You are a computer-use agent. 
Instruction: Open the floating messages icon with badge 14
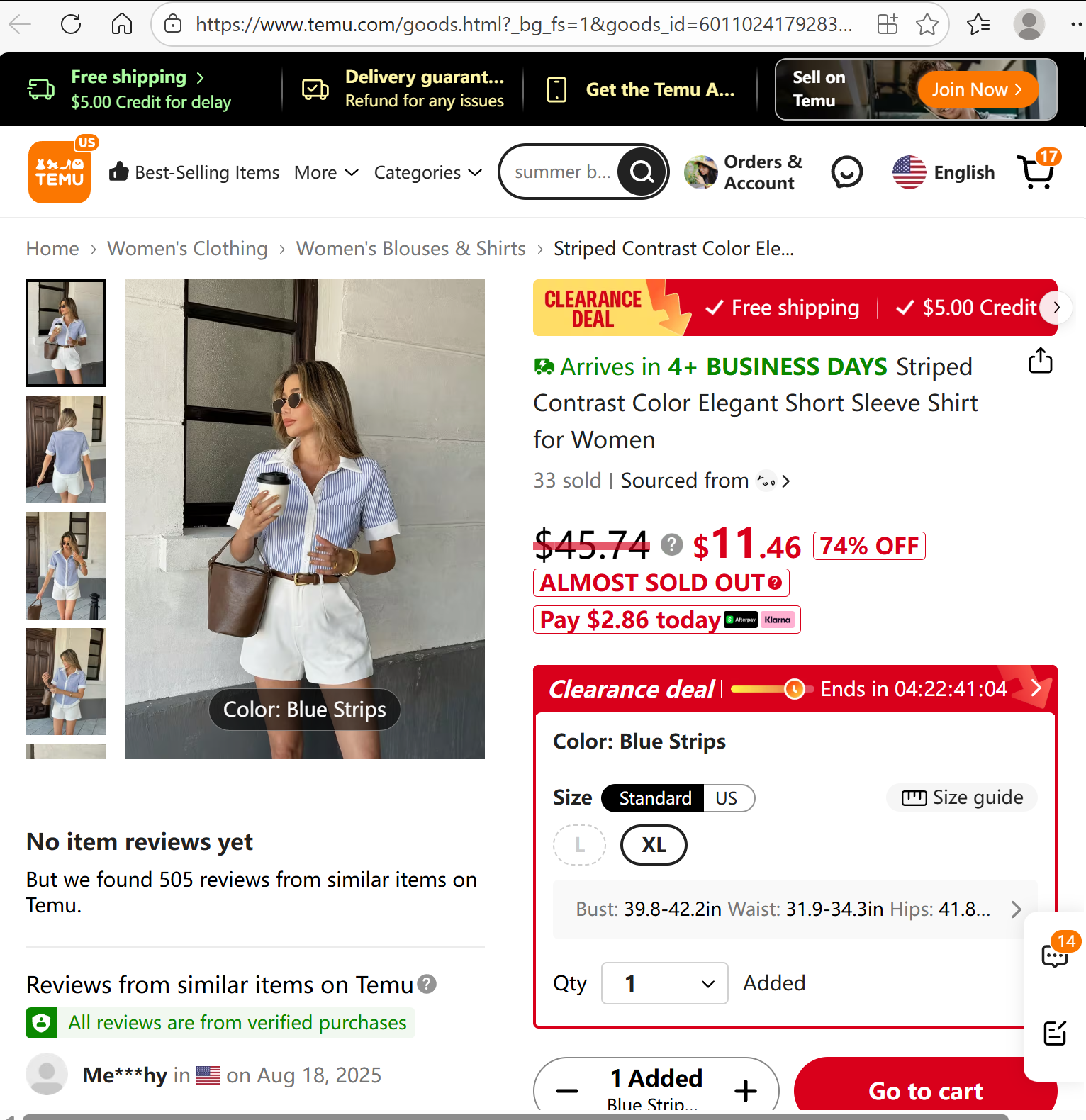click(1055, 954)
